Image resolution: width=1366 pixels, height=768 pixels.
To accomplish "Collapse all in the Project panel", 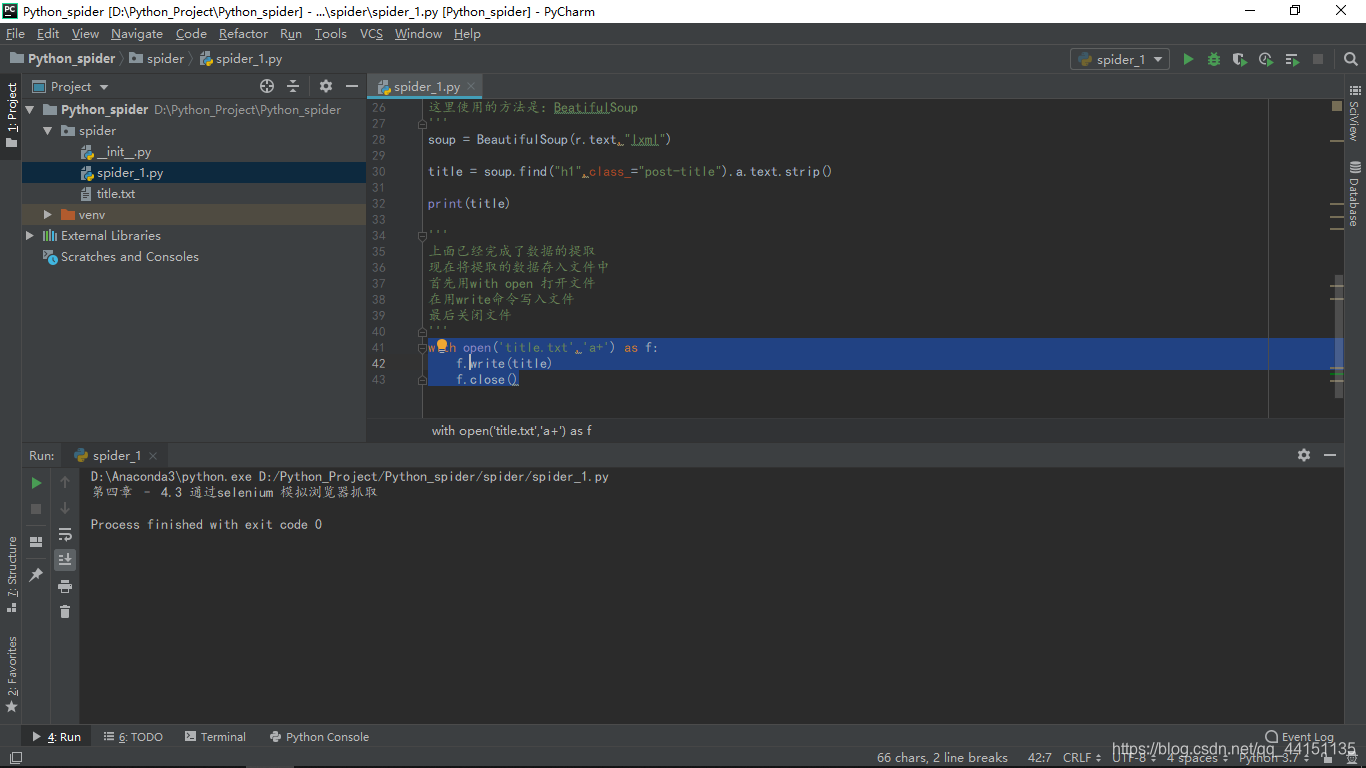I will pos(293,87).
